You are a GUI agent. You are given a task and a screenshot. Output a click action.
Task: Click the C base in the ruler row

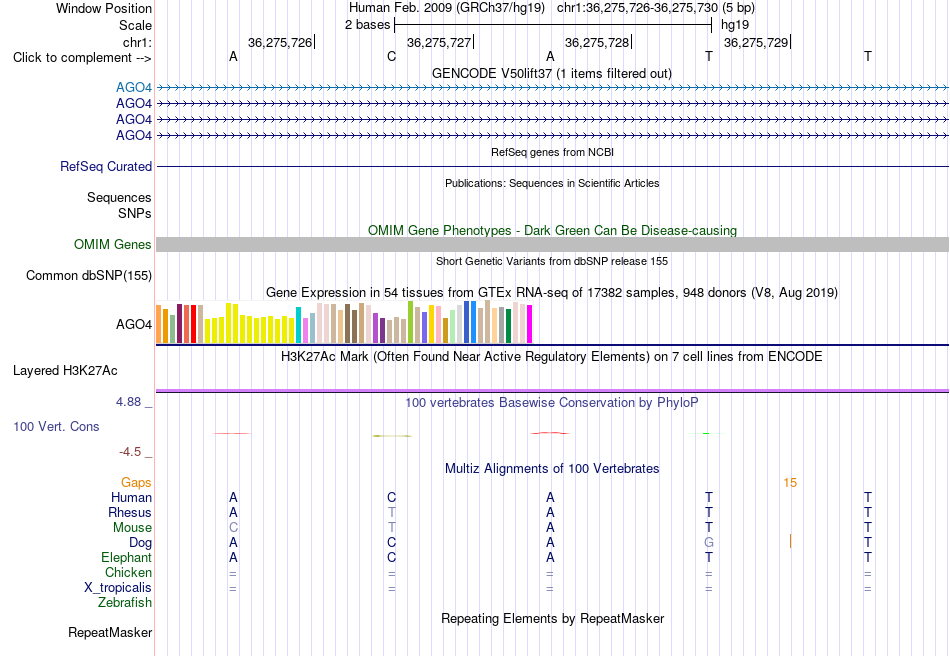(391, 56)
